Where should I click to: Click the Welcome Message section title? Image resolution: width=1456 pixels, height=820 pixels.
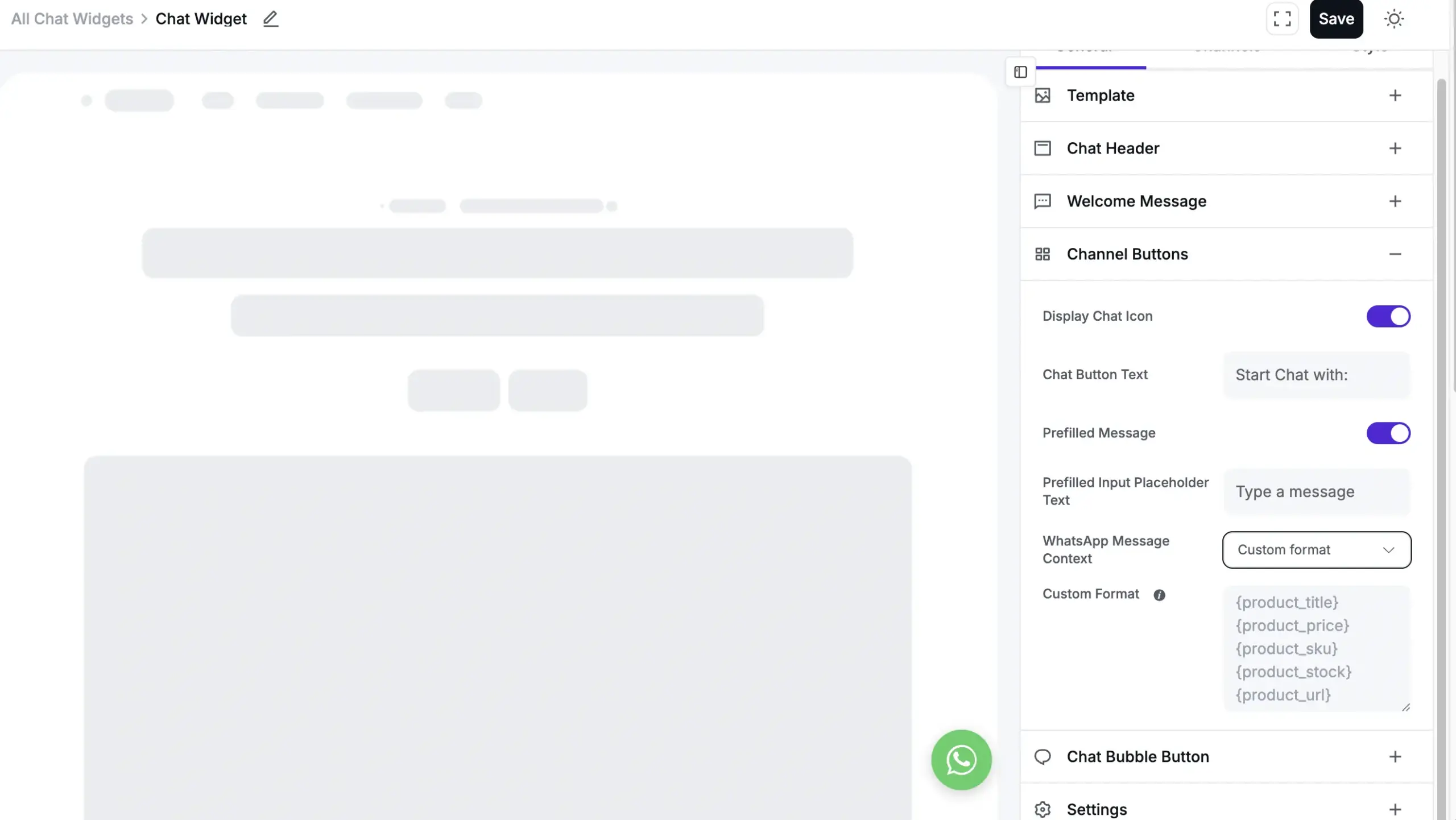[1136, 201]
